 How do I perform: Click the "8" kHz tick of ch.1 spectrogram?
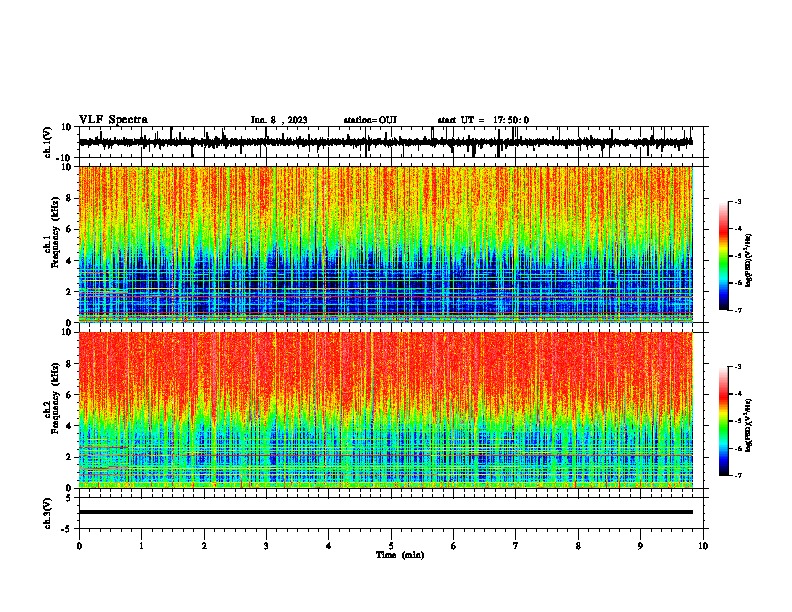69,198
